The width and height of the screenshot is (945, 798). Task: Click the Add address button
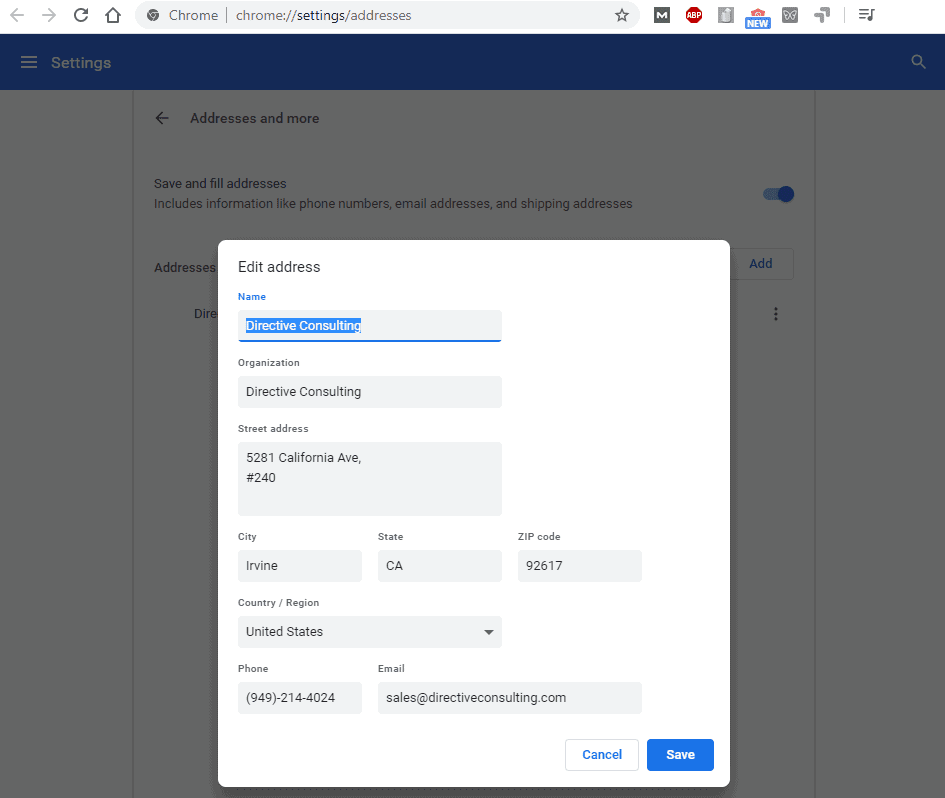[x=761, y=263]
